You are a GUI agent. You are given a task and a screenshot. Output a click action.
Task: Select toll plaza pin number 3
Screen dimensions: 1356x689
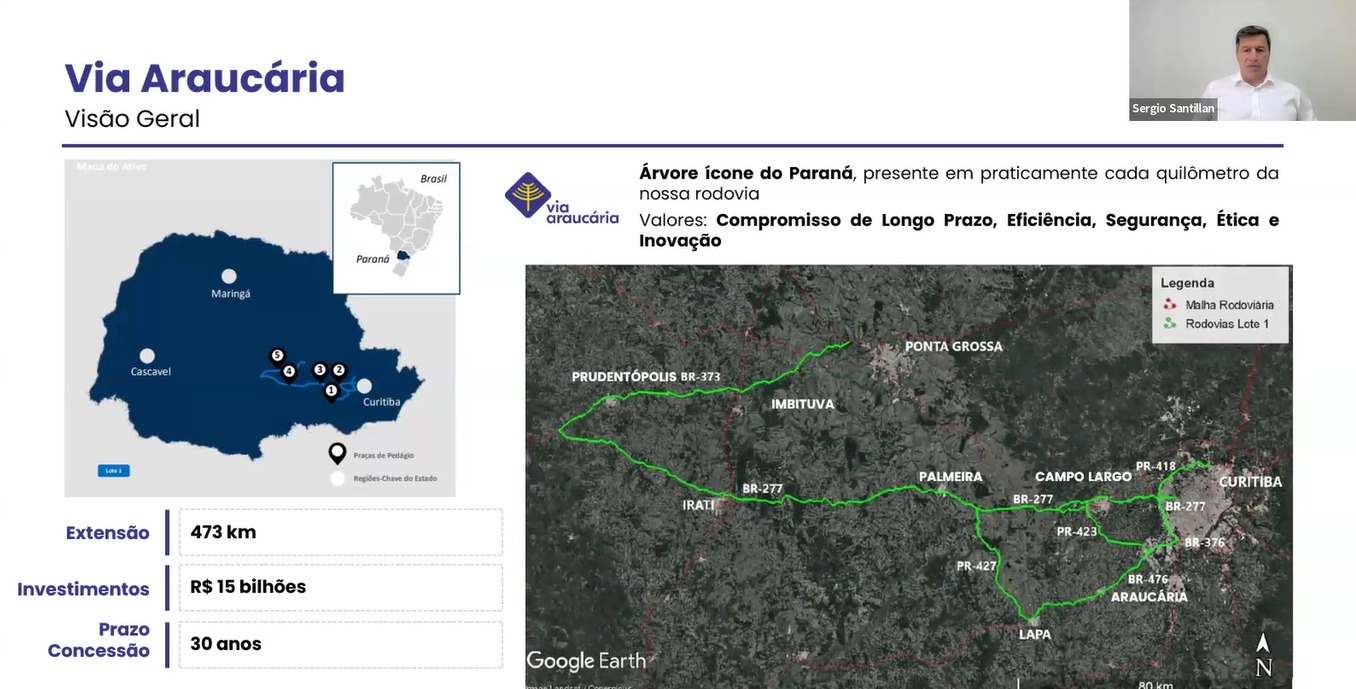pyautogui.click(x=320, y=370)
